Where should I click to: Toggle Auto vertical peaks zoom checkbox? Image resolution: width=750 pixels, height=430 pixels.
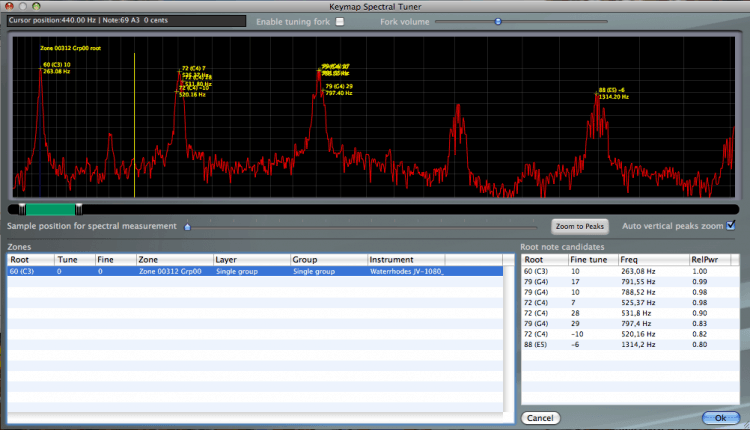click(x=730, y=225)
